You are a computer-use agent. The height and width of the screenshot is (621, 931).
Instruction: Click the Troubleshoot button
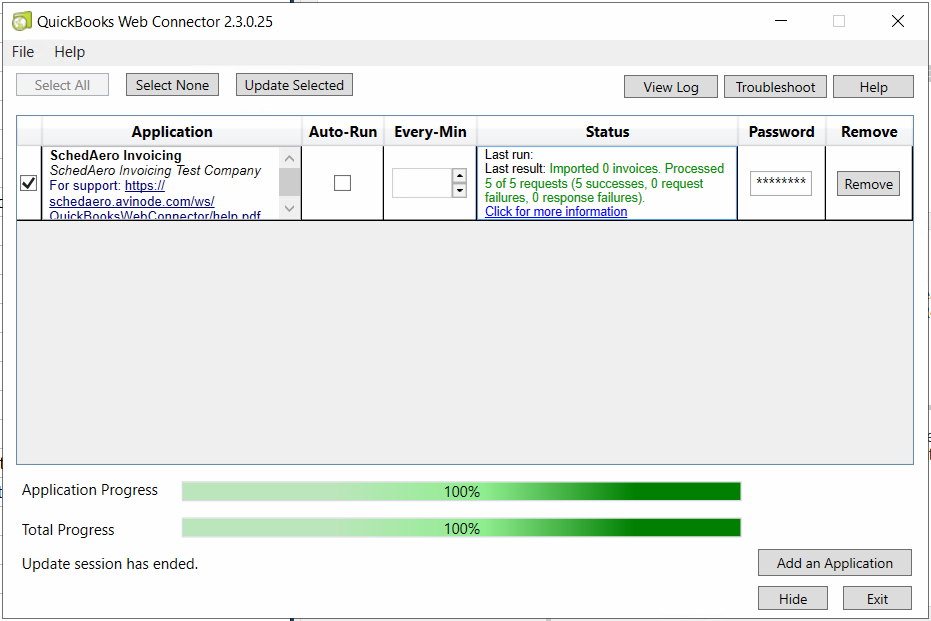(x=775, y=87)
